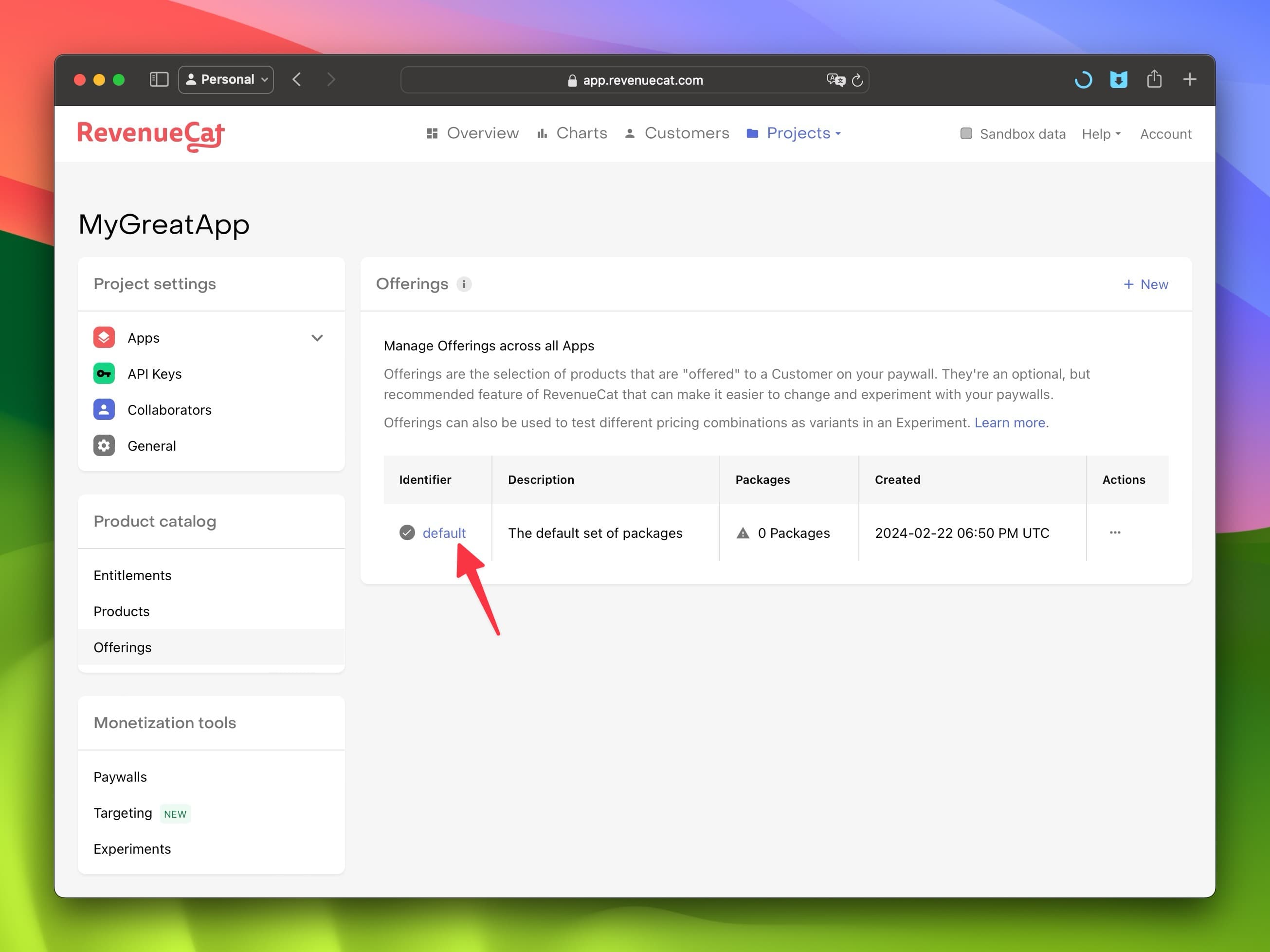Click the 'The default set of packages' description
The height and width of the screenshot is (952, 1270).
click(x=596, y=533)
